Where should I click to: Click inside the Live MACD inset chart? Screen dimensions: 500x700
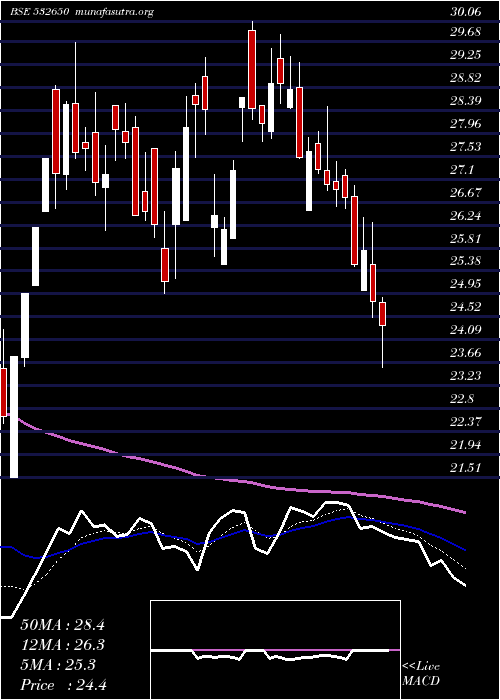[x=275, y=650]
